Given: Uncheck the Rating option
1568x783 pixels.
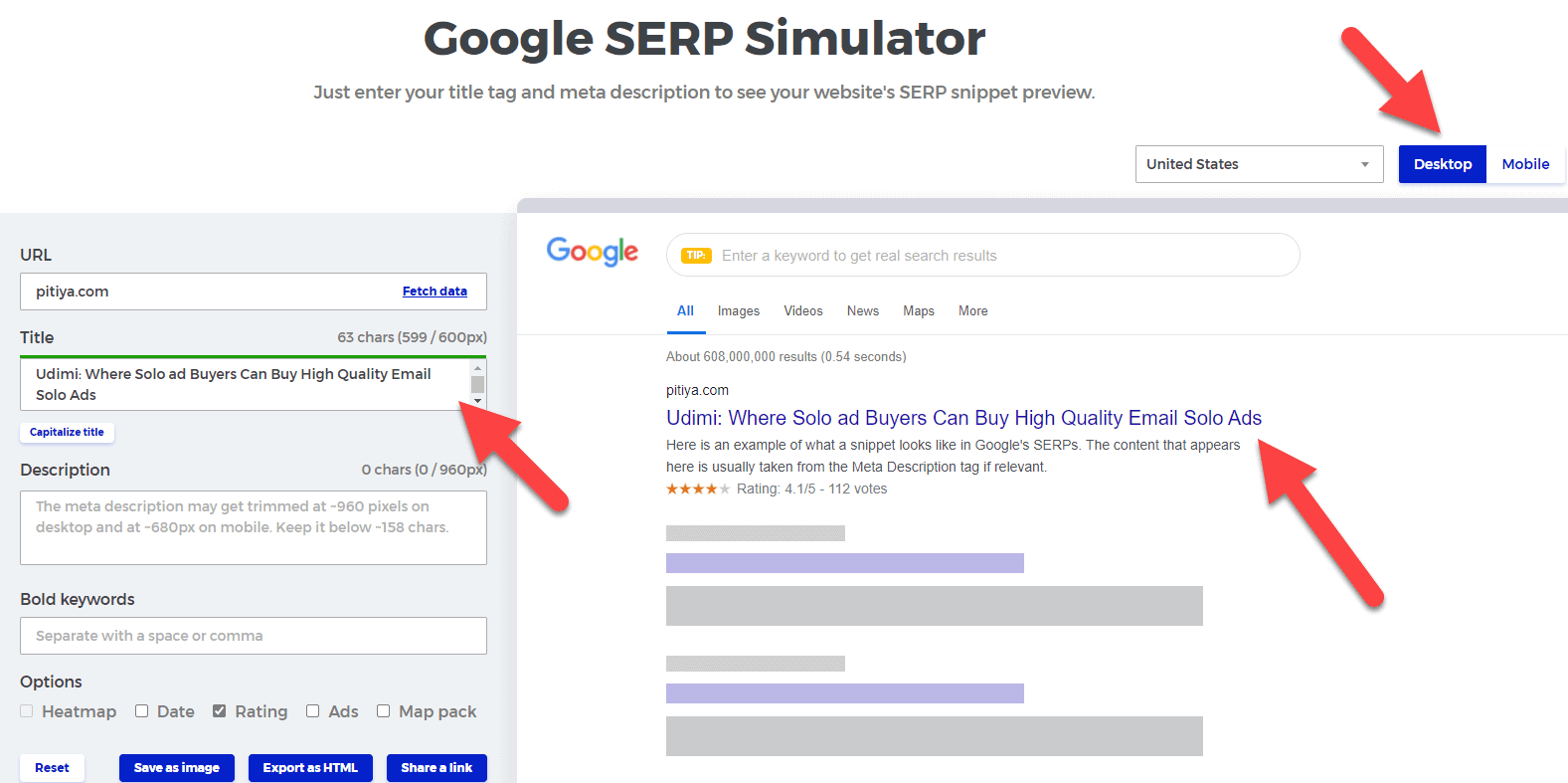Looking at the screenshot, I should tap(220, 711).
